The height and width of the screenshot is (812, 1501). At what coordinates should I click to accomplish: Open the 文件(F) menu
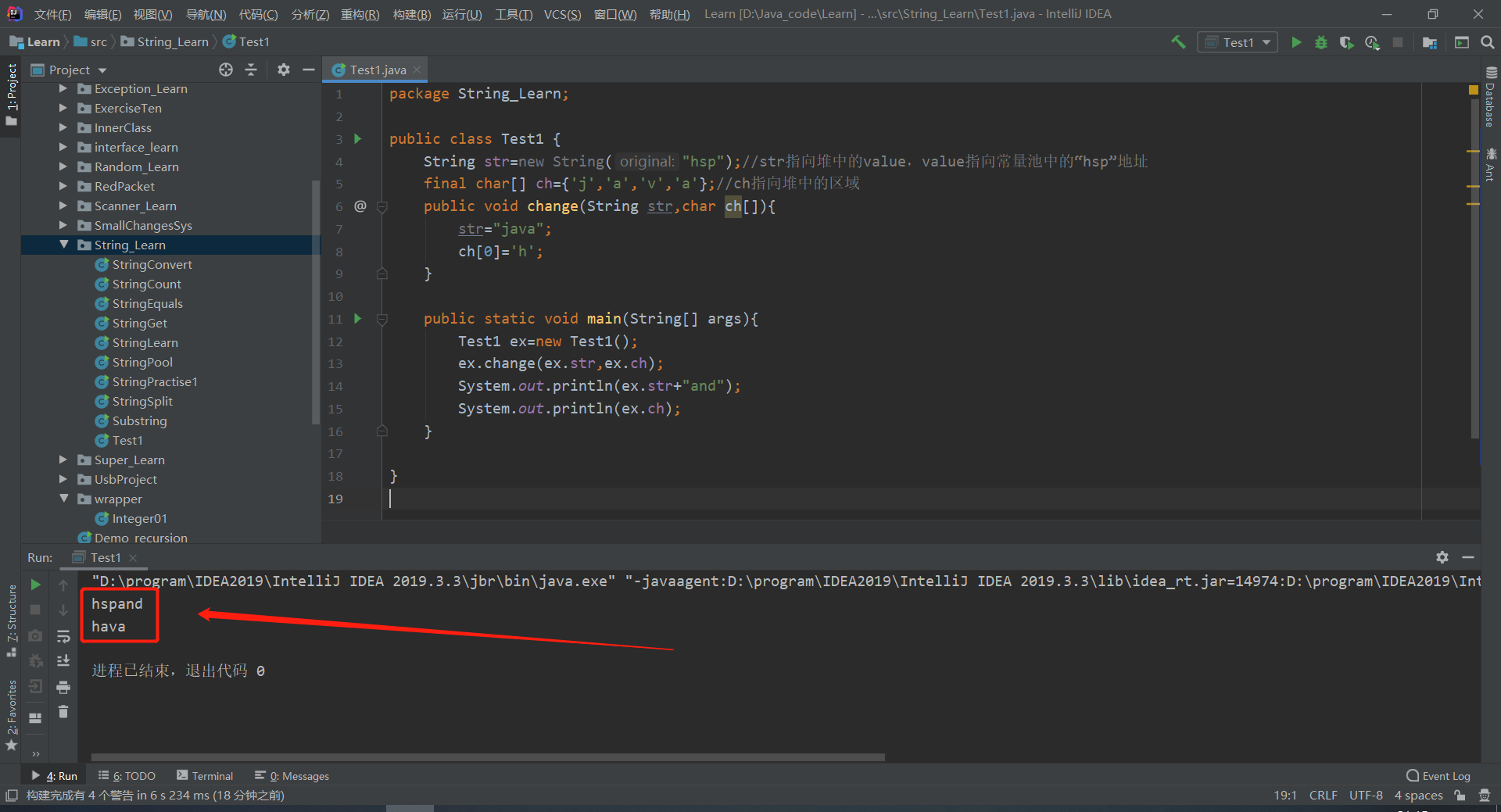tap(52, 14)
